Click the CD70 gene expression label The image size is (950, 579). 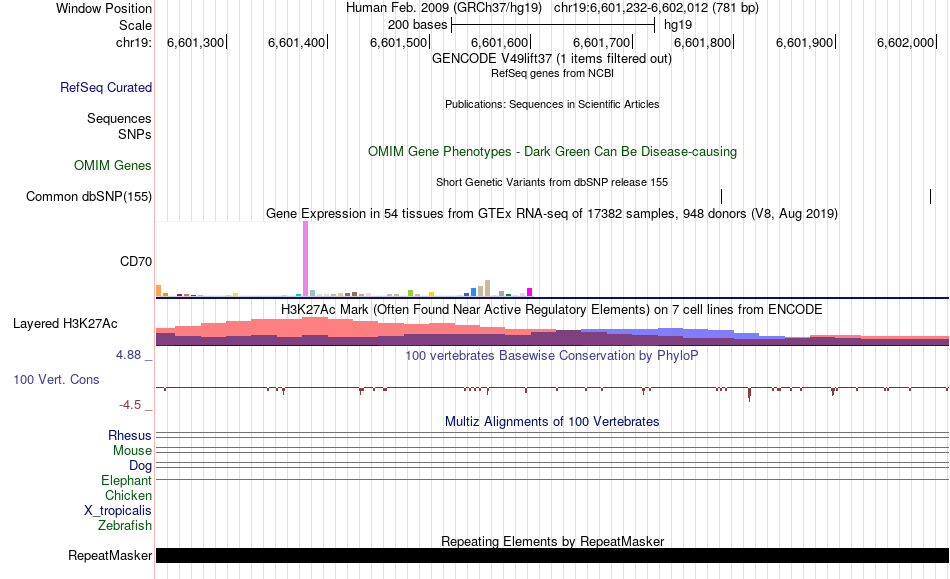[x=136, y=261]
